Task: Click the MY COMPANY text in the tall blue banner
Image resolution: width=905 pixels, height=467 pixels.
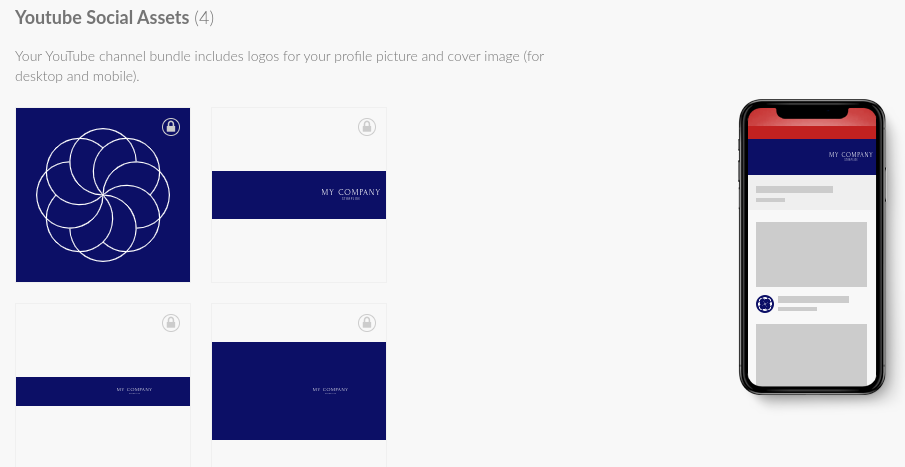Action: click(330, 390)
